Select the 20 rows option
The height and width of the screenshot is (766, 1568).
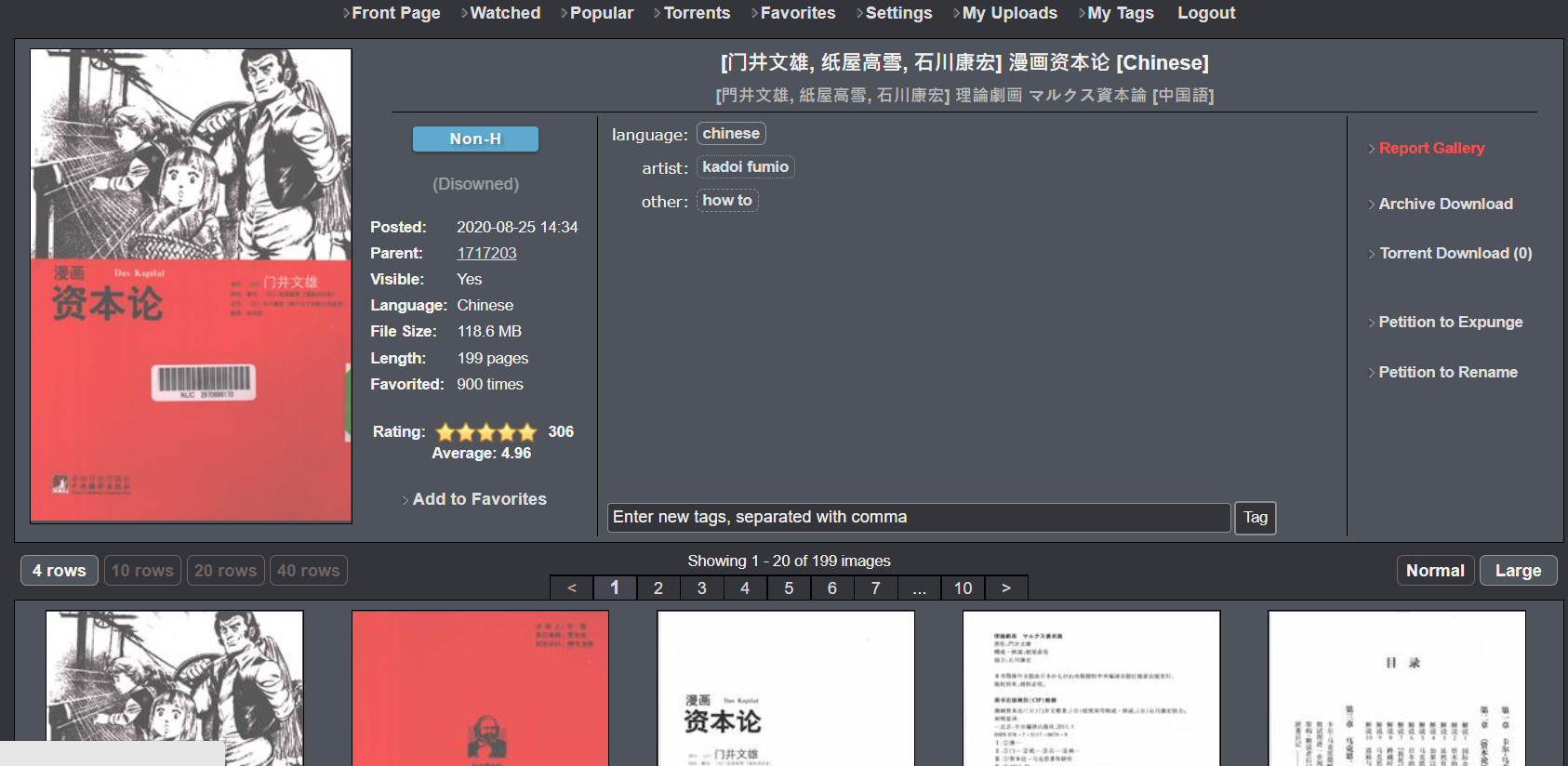225,571
